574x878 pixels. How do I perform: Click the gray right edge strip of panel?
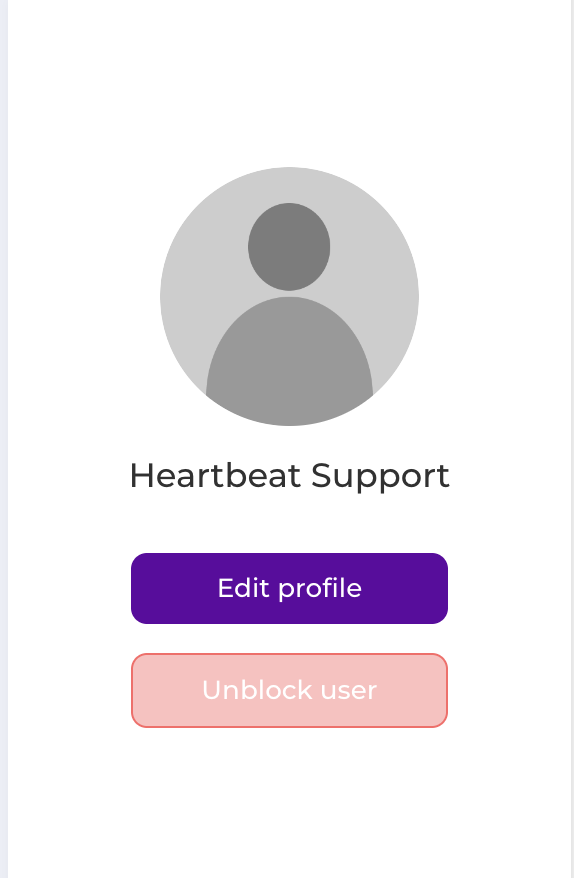(572, 439)
